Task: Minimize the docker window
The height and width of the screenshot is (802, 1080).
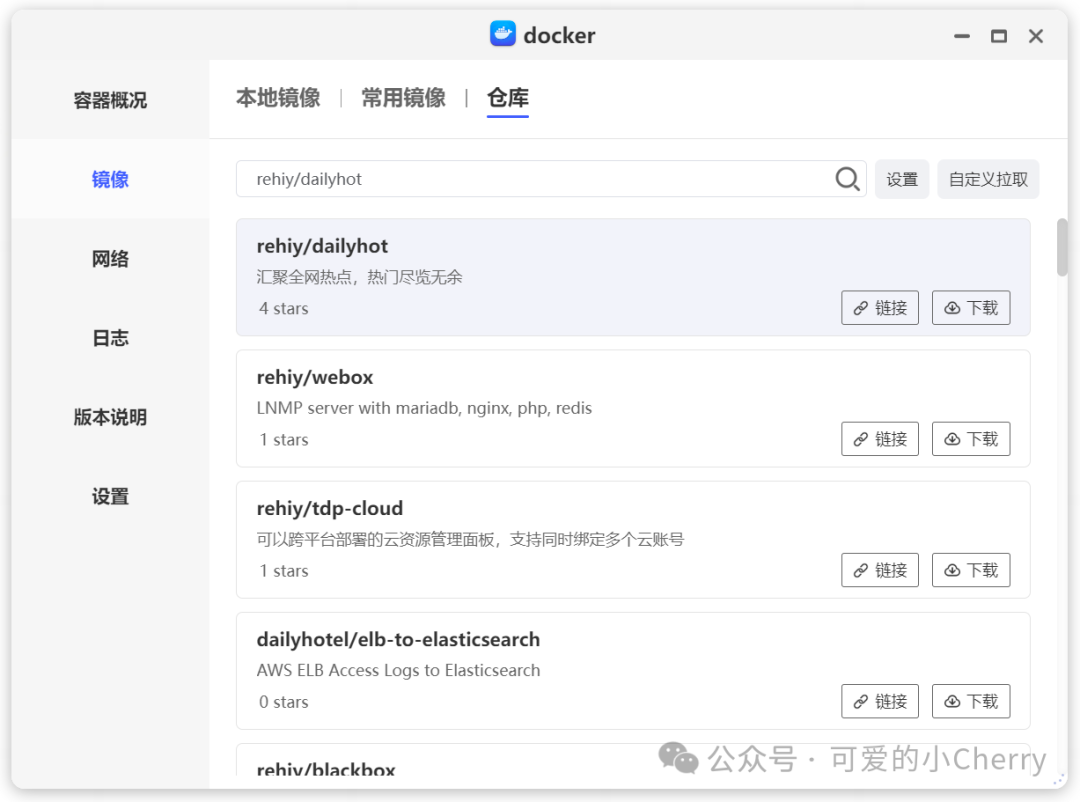Action: 962,36
